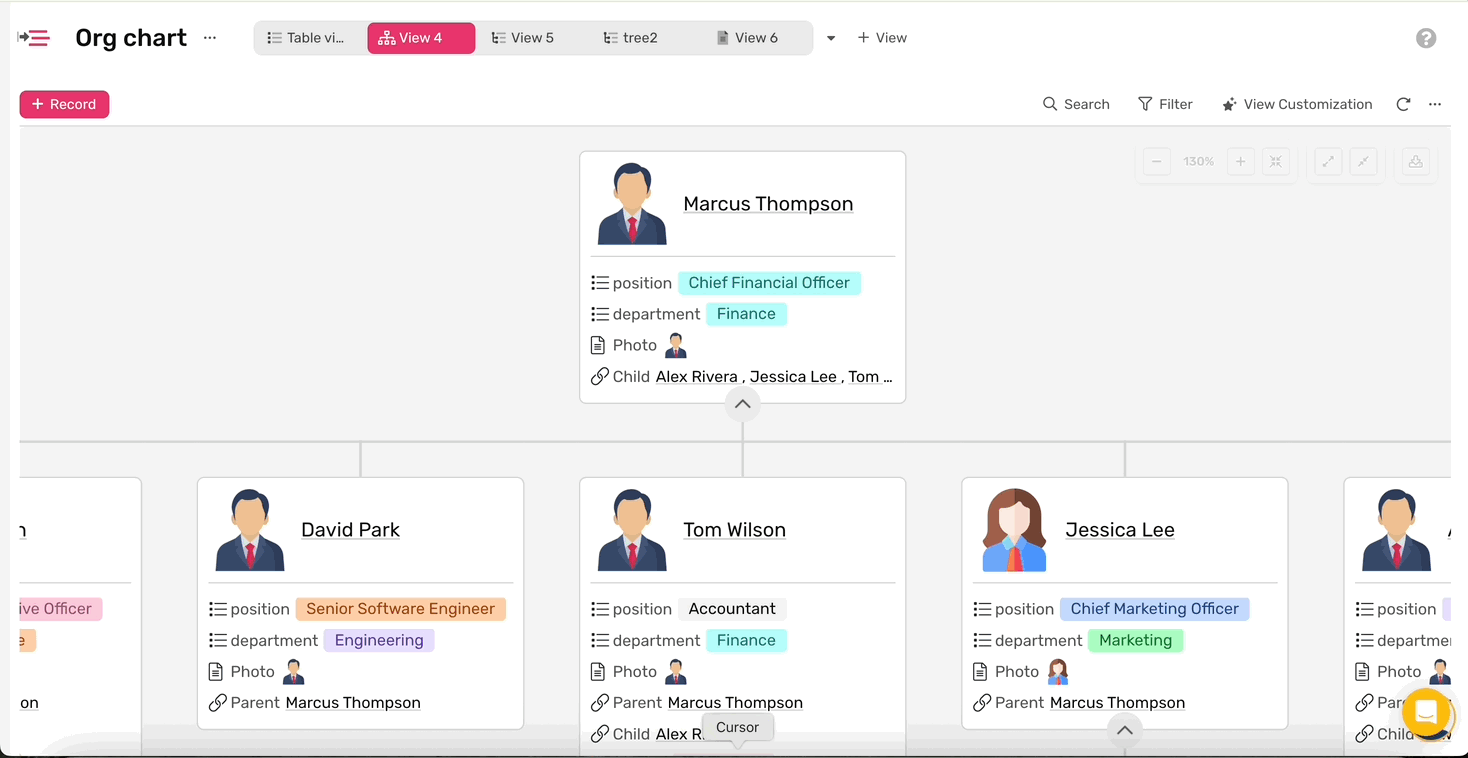Click the Chief Marketing Officer tag
This screenshot has height=758, width=1468.
[1154, 609]
